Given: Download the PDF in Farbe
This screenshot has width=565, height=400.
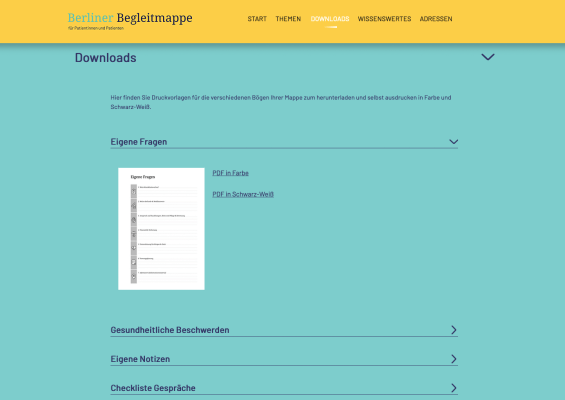Looking at the screenshot, I should pos(231,173).
